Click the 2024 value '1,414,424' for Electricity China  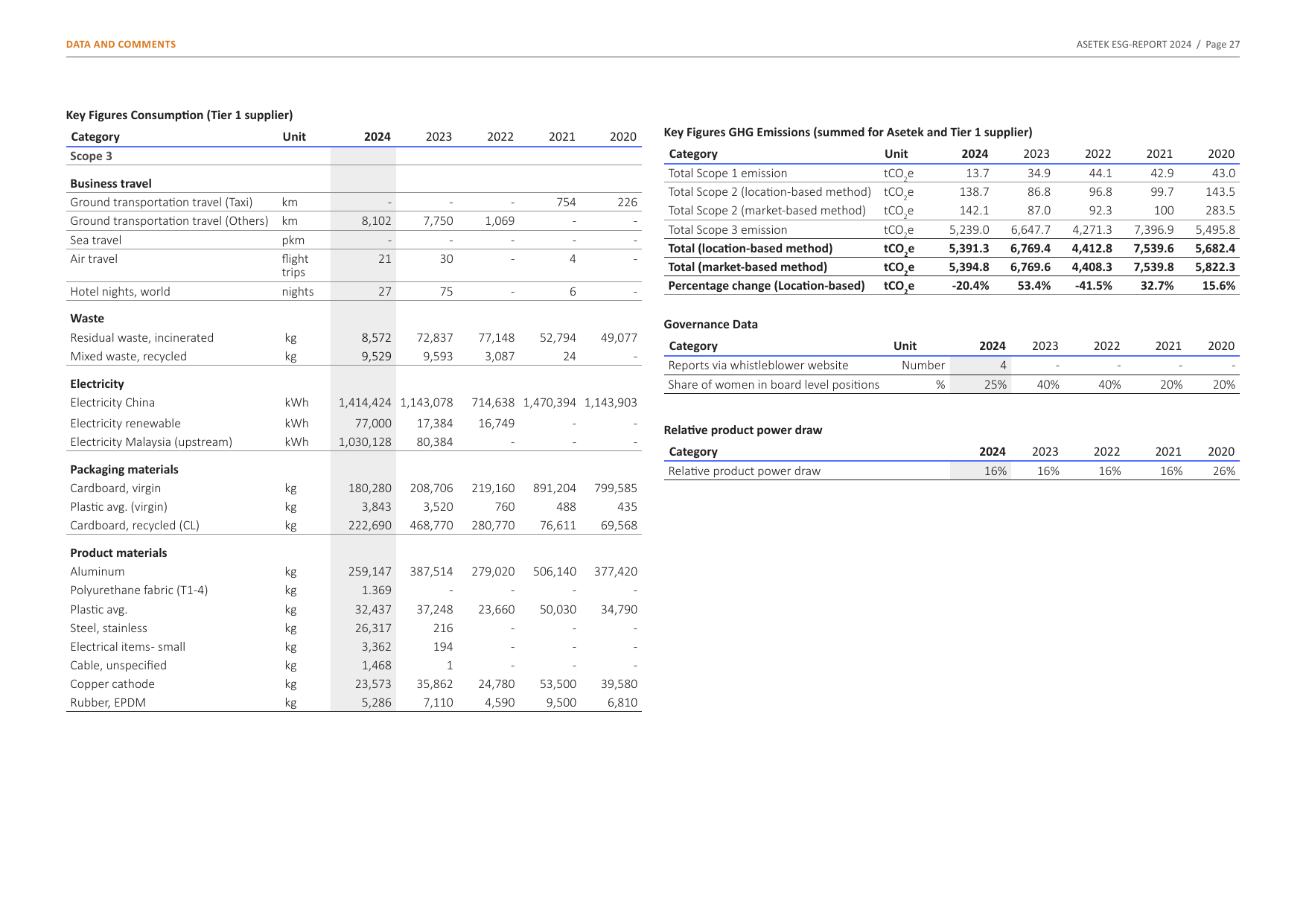click(365, 403)
